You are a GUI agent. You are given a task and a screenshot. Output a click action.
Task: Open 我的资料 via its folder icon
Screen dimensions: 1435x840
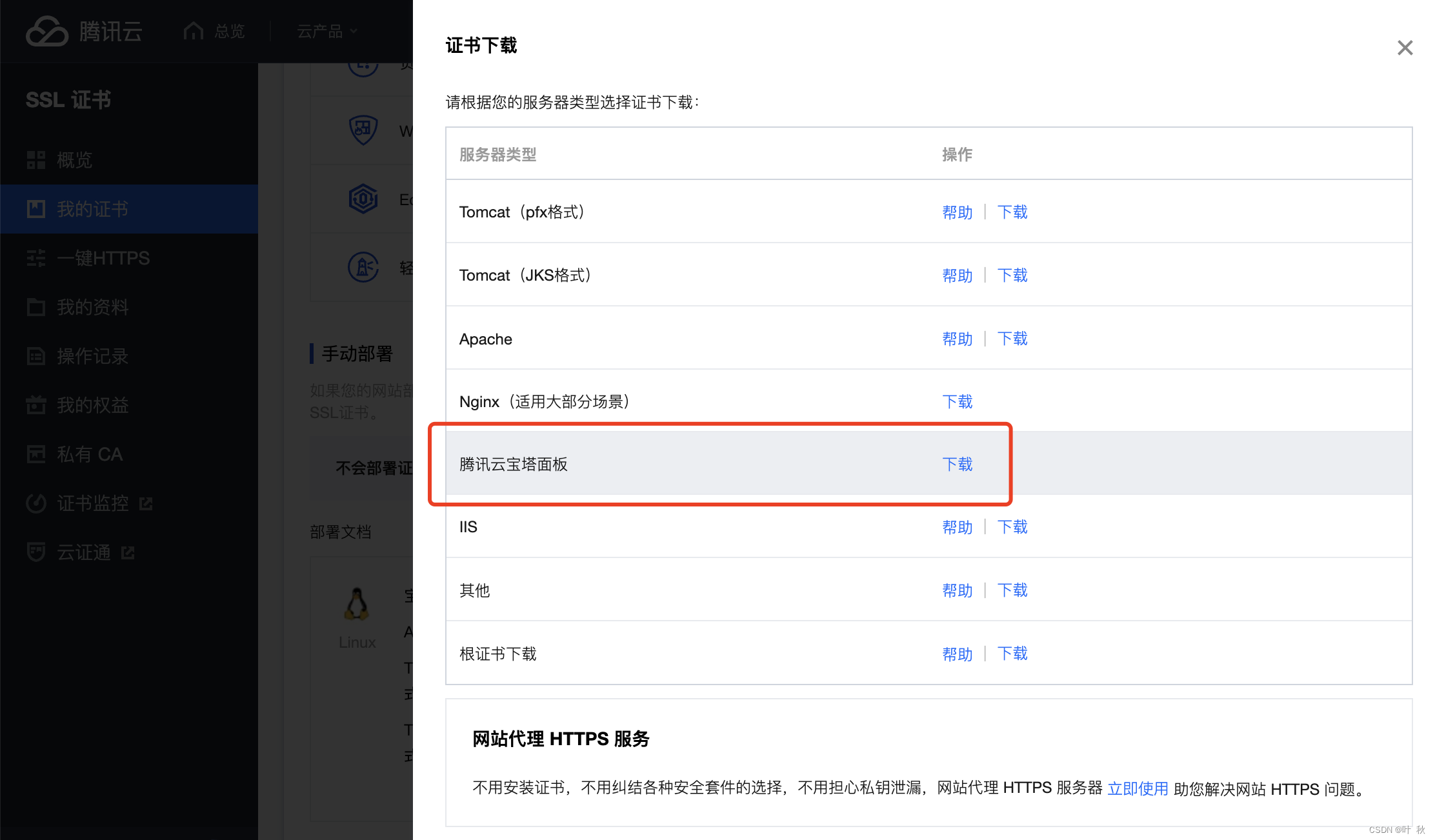coord(36,306)
